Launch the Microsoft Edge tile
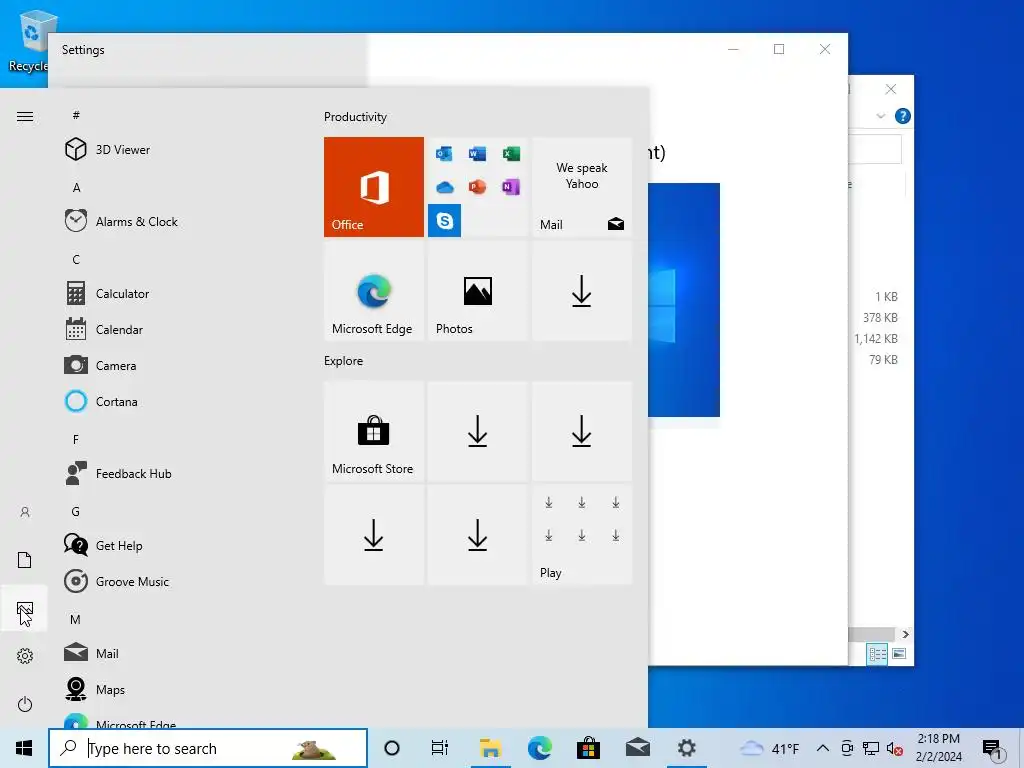This screenshot has width=1024, height=768. 374,291
